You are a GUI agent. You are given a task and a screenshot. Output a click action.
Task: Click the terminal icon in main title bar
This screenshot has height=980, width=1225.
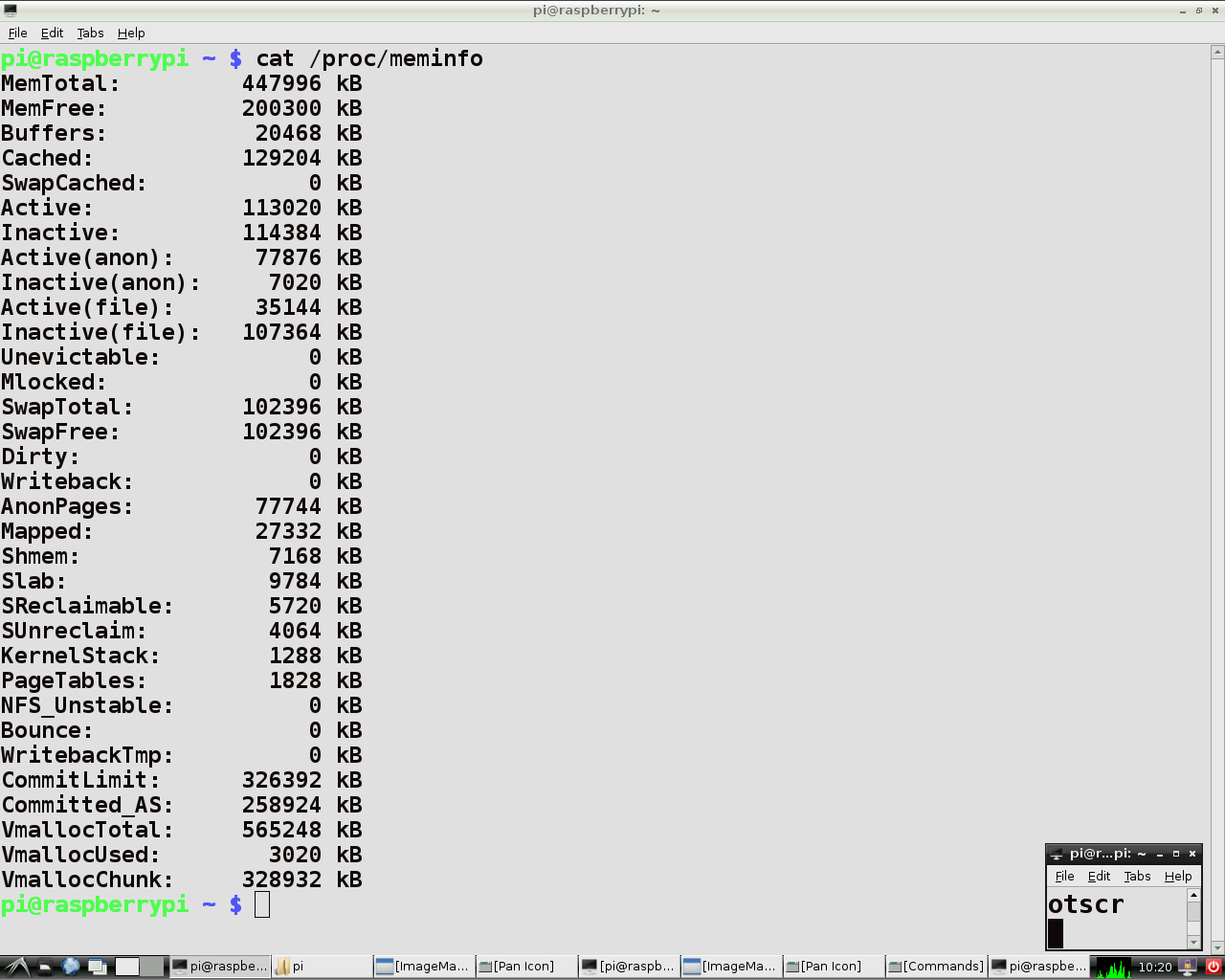11,11
